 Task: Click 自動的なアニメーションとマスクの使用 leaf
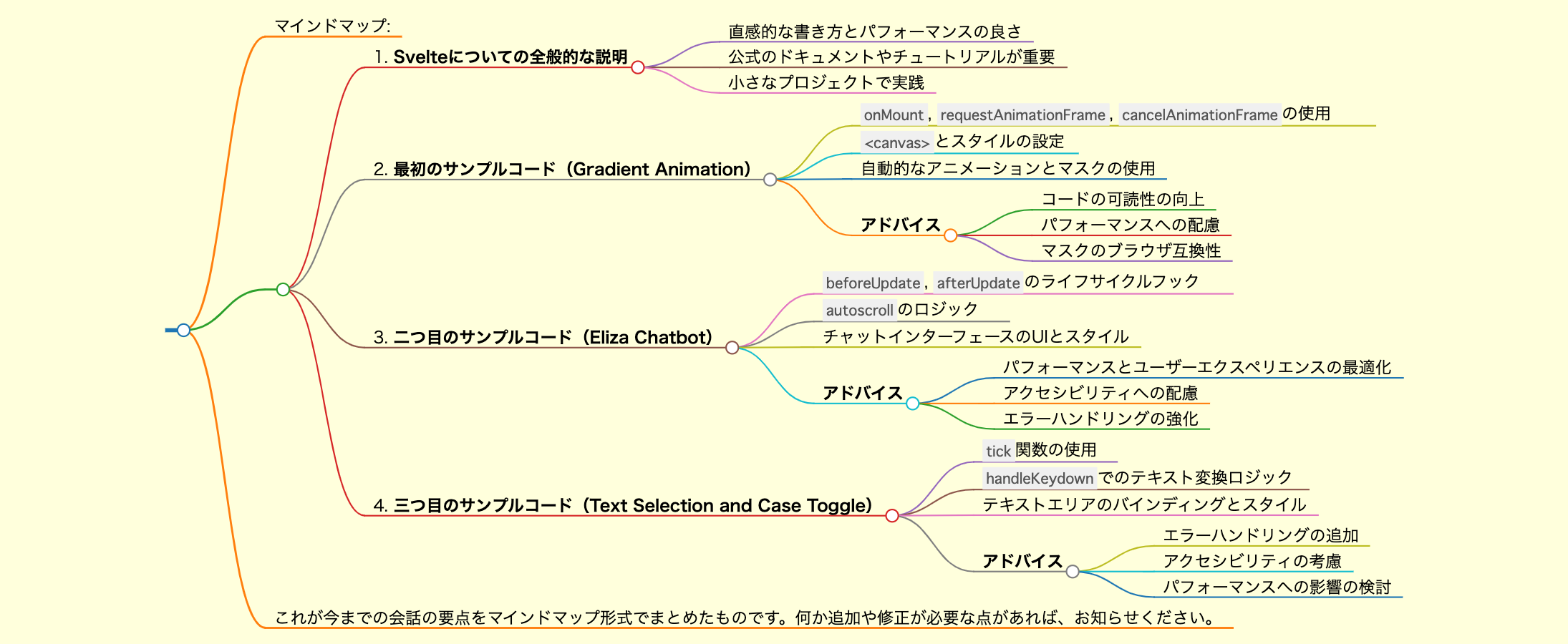click(1008, 168)
